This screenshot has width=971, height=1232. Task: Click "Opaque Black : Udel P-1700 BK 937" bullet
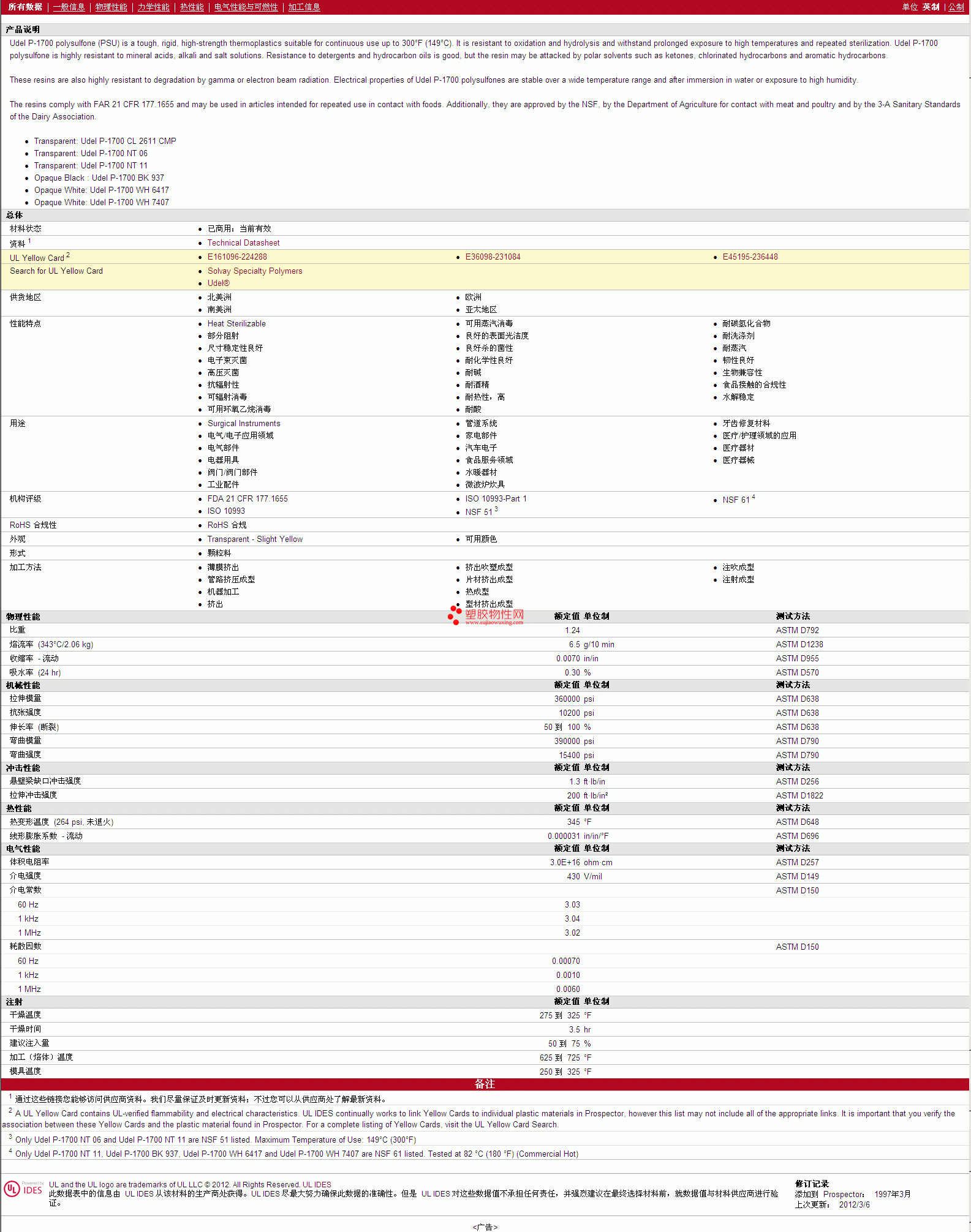point(99,178)
